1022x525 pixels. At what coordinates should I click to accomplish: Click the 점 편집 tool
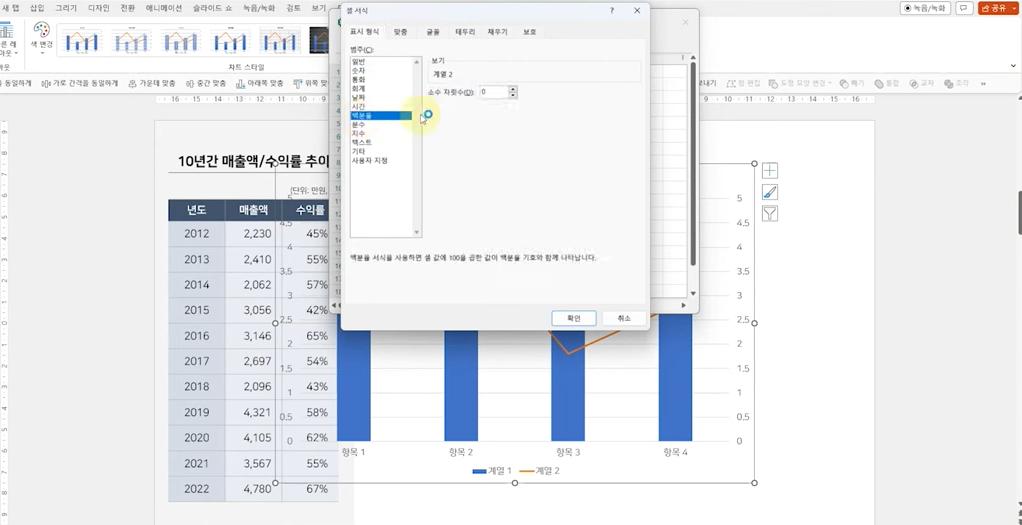click(743, 83)
